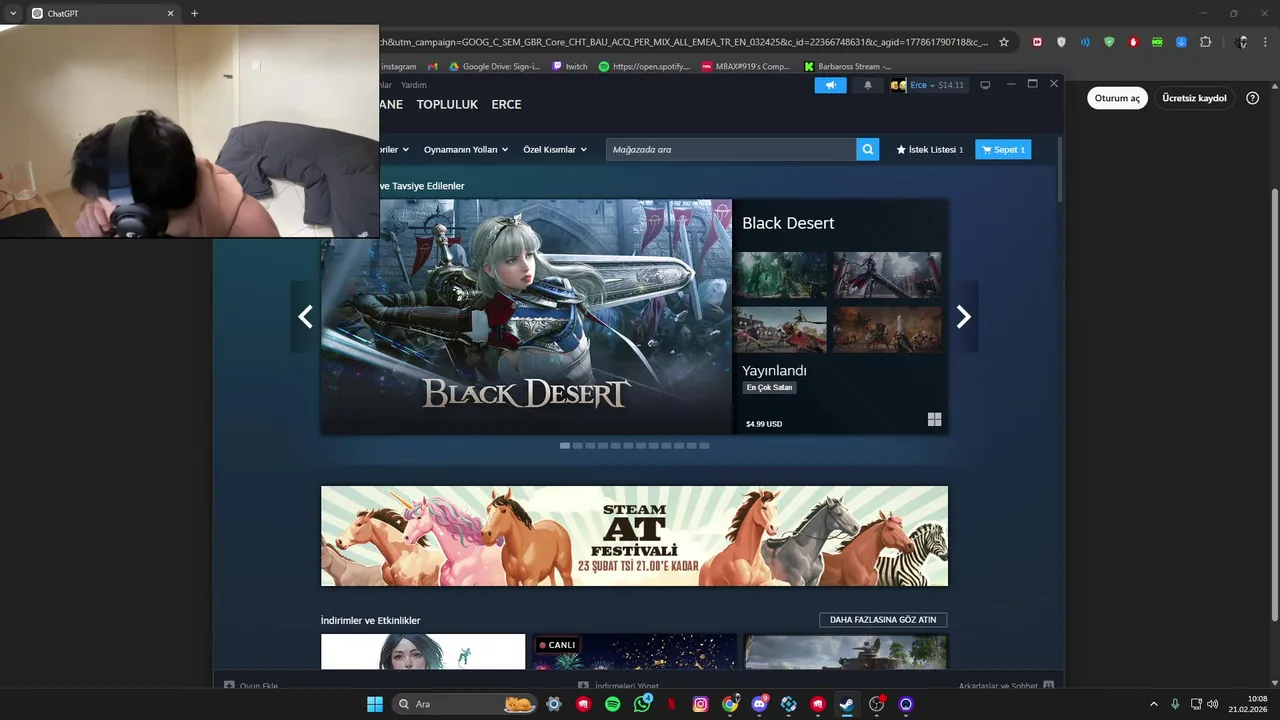Click into the Mağazada ara search field
The image size is (1280, 720).
[x=731, y=149]
